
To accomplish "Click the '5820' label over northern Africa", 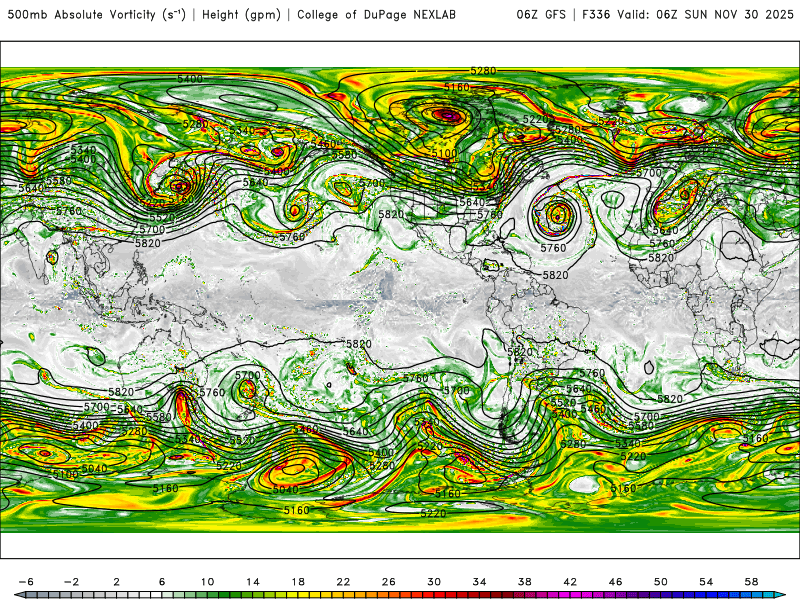I will [x=661, y=258].
